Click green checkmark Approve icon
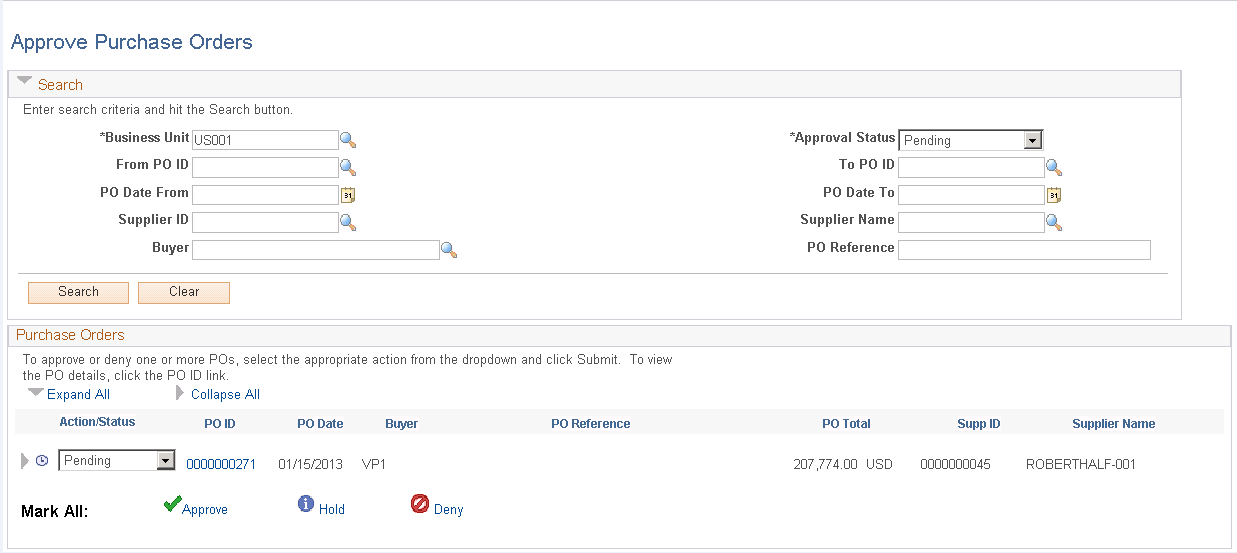 pos(171,505)
